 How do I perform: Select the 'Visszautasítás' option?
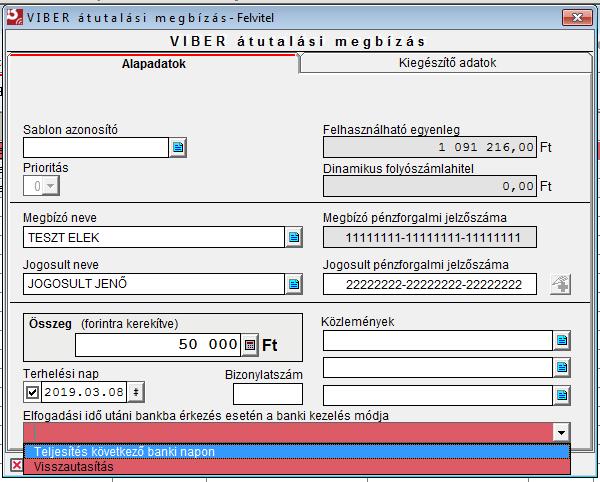[x=297, y=467]
